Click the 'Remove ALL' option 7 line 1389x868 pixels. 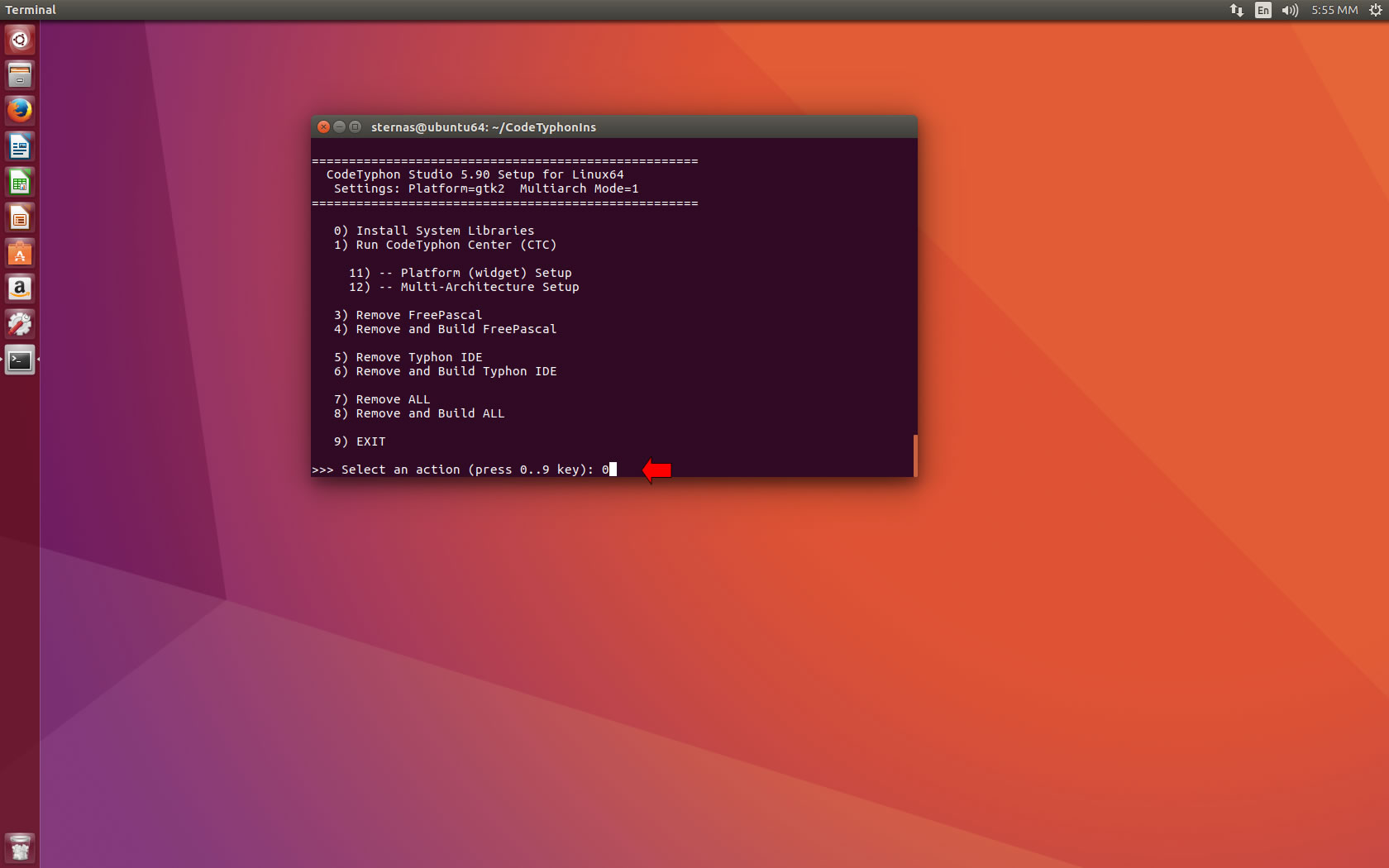[x=382, y=399]
